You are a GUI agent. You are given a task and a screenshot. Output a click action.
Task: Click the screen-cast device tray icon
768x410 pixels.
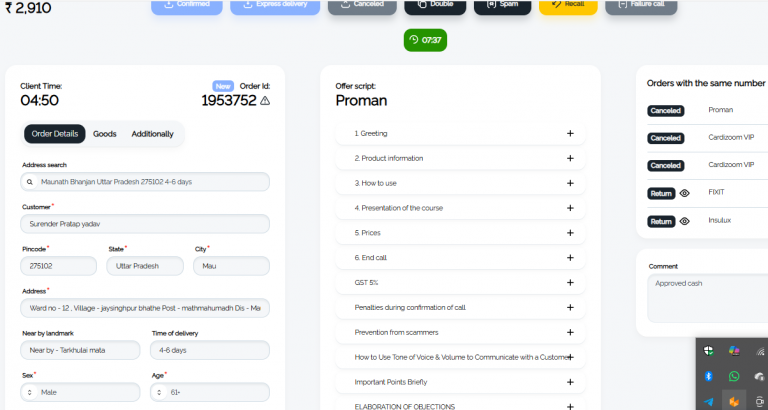pos(760,402)
